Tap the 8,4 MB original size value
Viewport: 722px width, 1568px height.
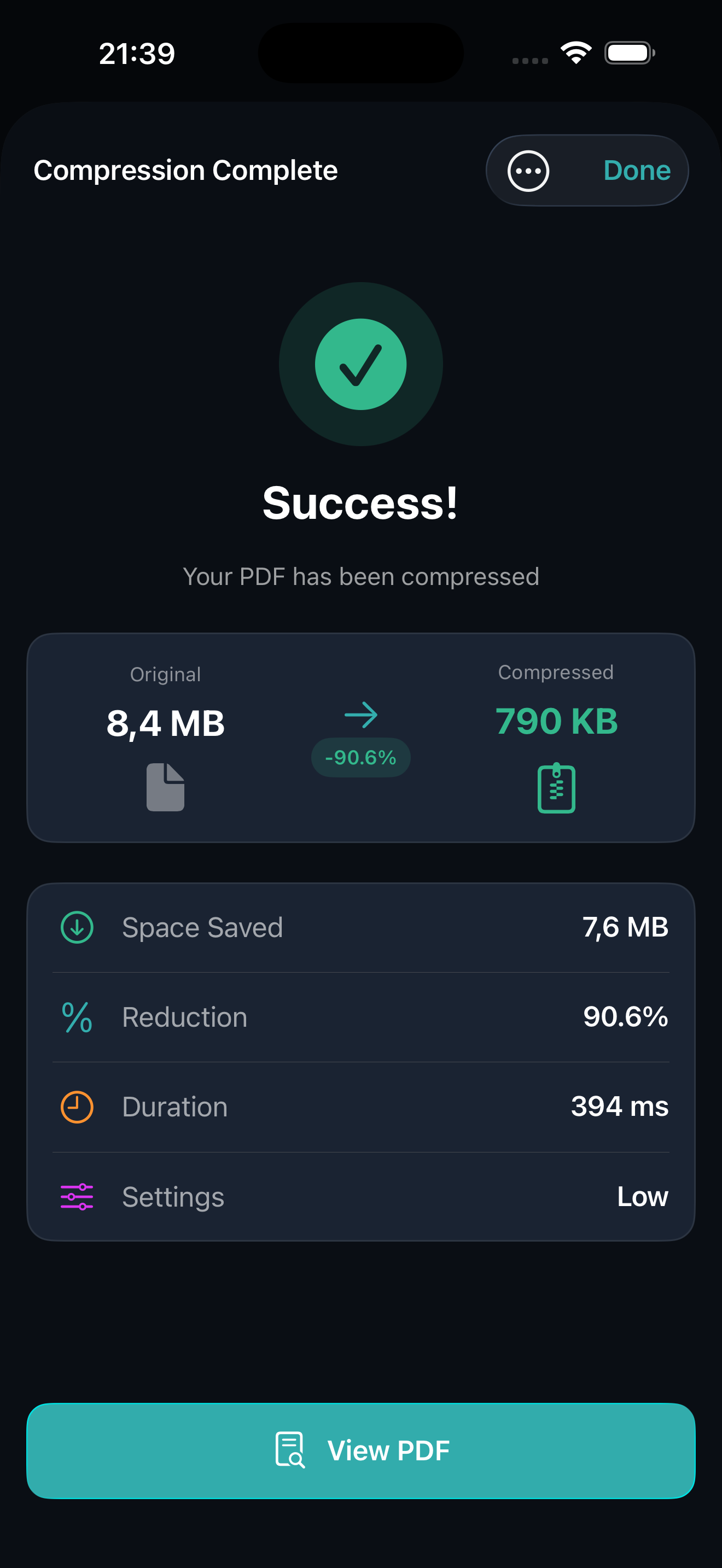coord(165,724)
